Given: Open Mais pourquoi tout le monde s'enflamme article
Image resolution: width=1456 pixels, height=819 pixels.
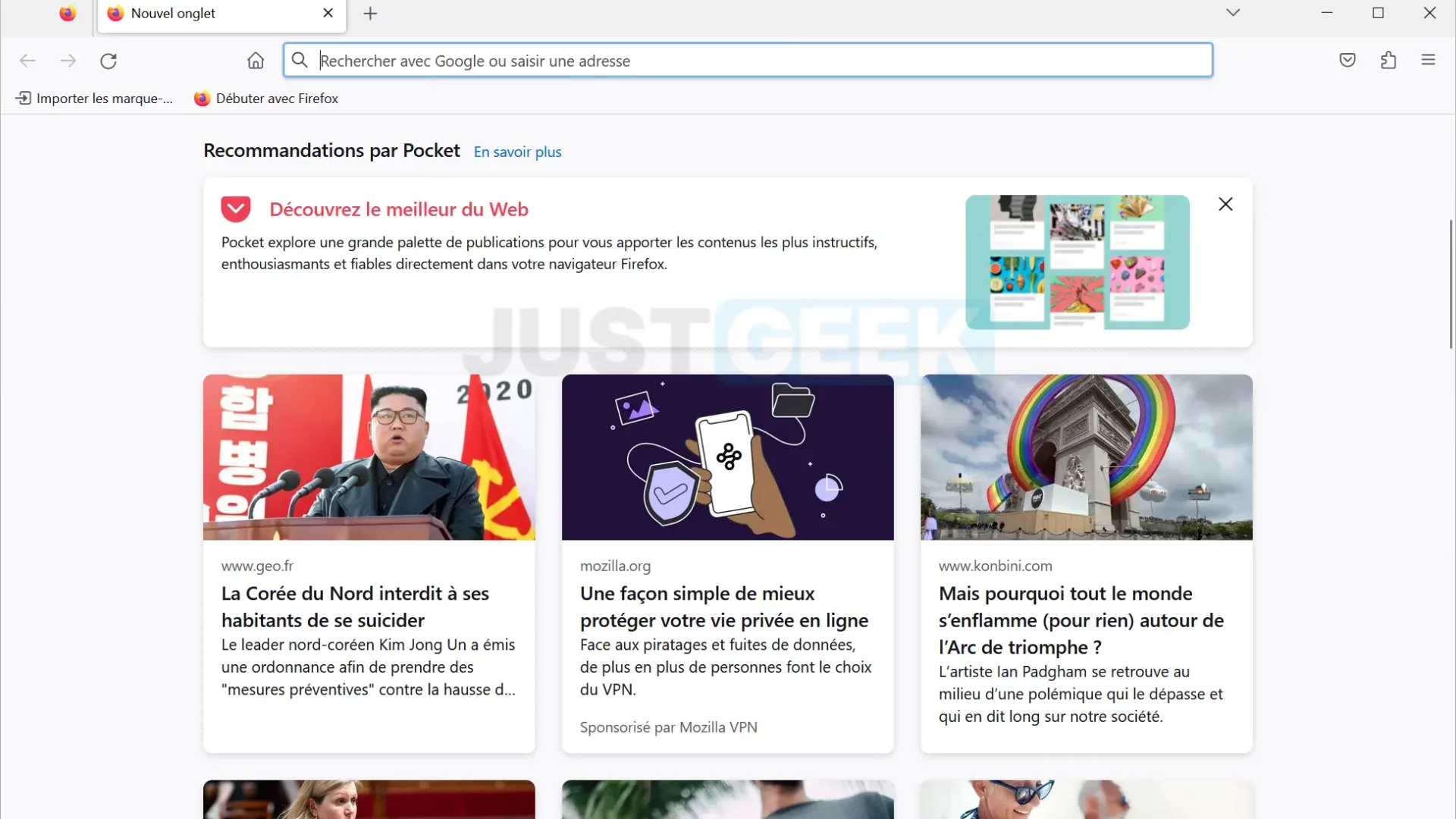Looking at the screenshot, I should tap(1081, 620).
